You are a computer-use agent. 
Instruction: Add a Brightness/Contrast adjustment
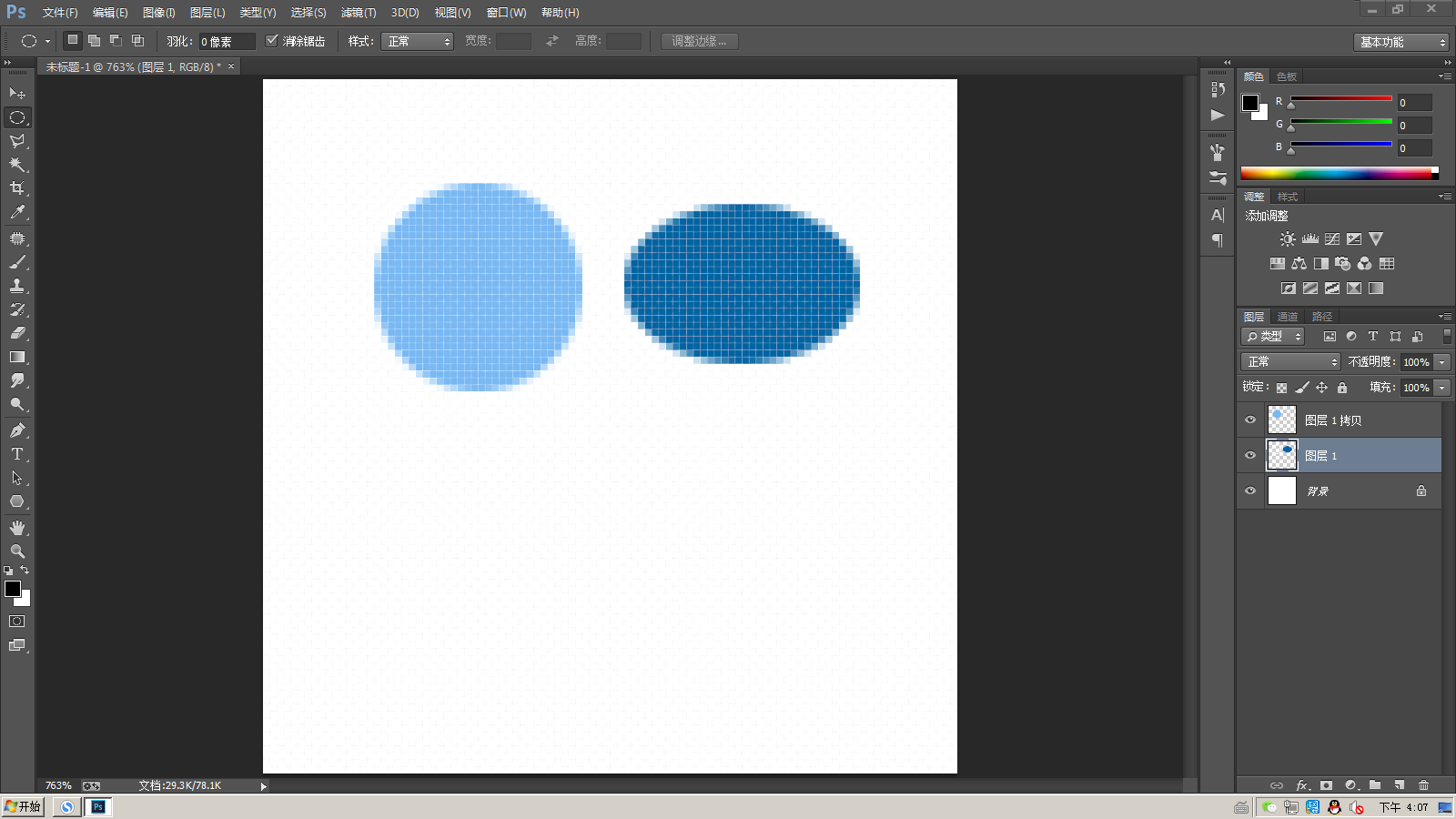(1288, 239)
